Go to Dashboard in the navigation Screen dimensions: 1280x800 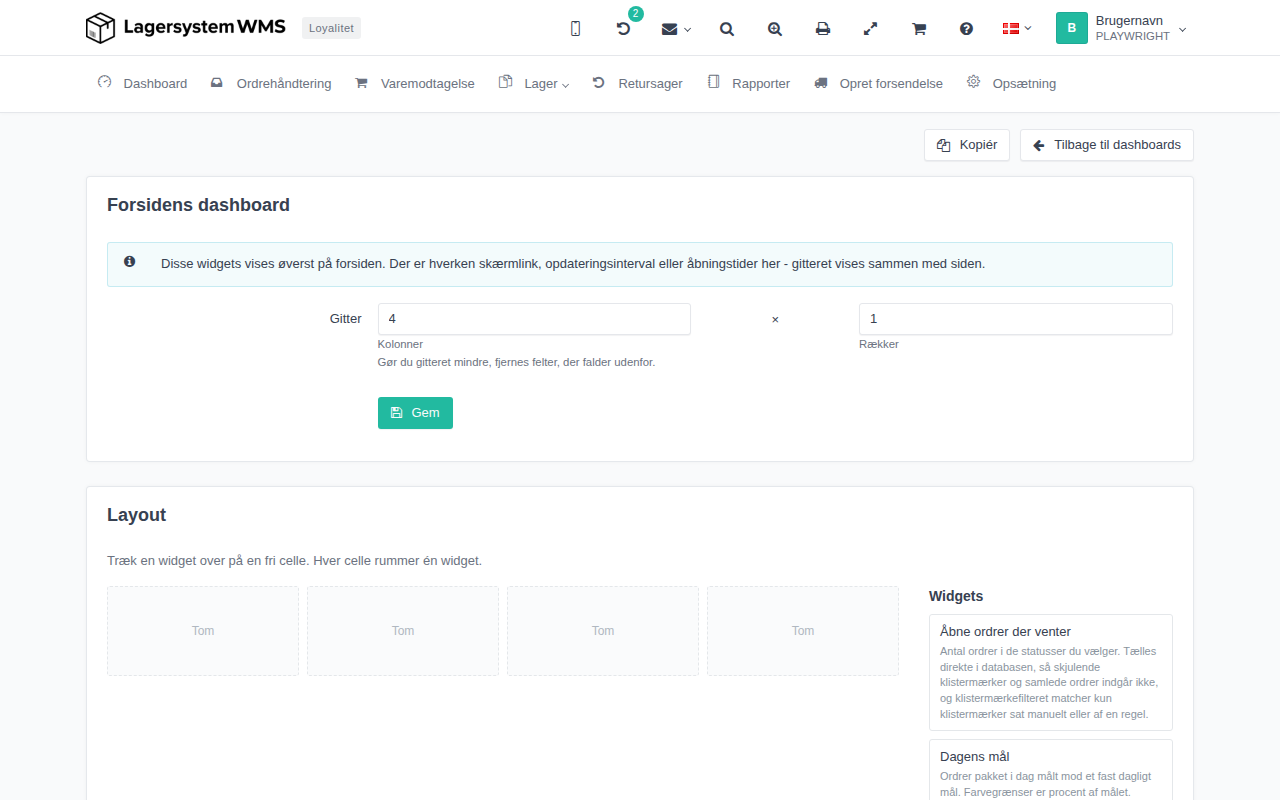pyautogui.click(x=142, y=83)
